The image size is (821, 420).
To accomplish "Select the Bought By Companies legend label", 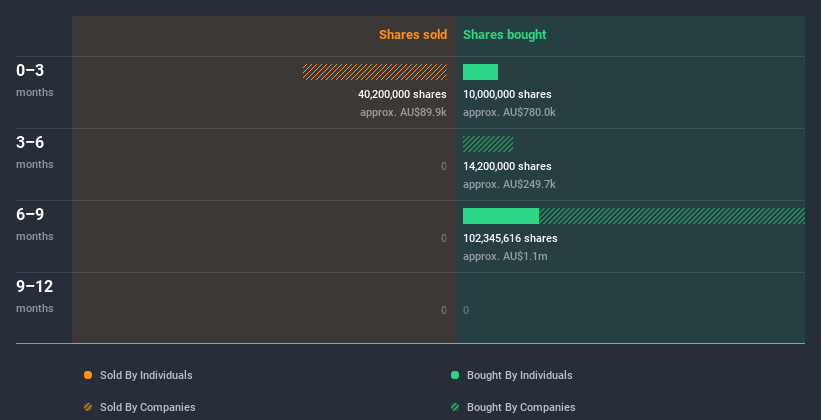I will pyautogui.click(x=521, y=407).
